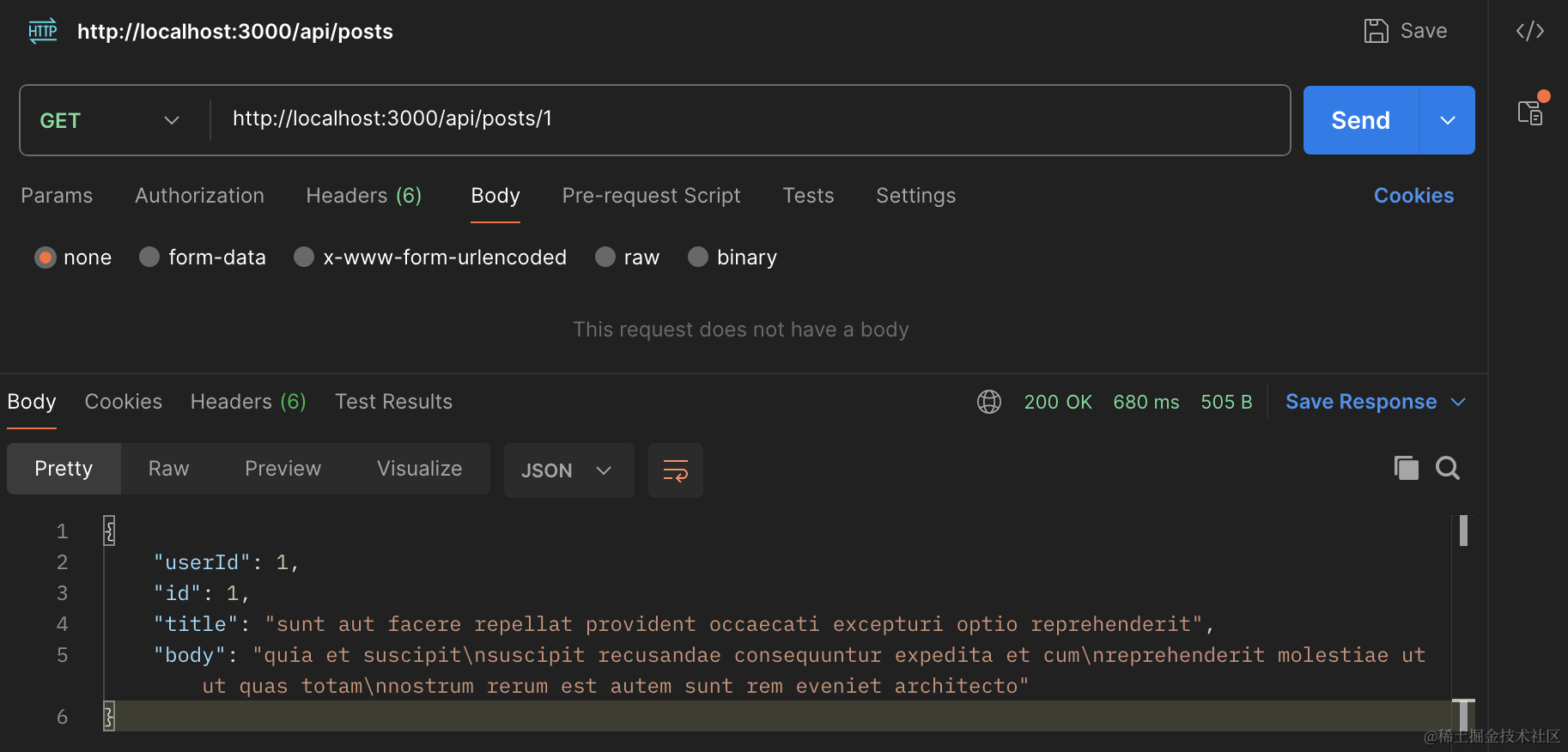Search the response with magnifier icon

tap(1448, 468)
